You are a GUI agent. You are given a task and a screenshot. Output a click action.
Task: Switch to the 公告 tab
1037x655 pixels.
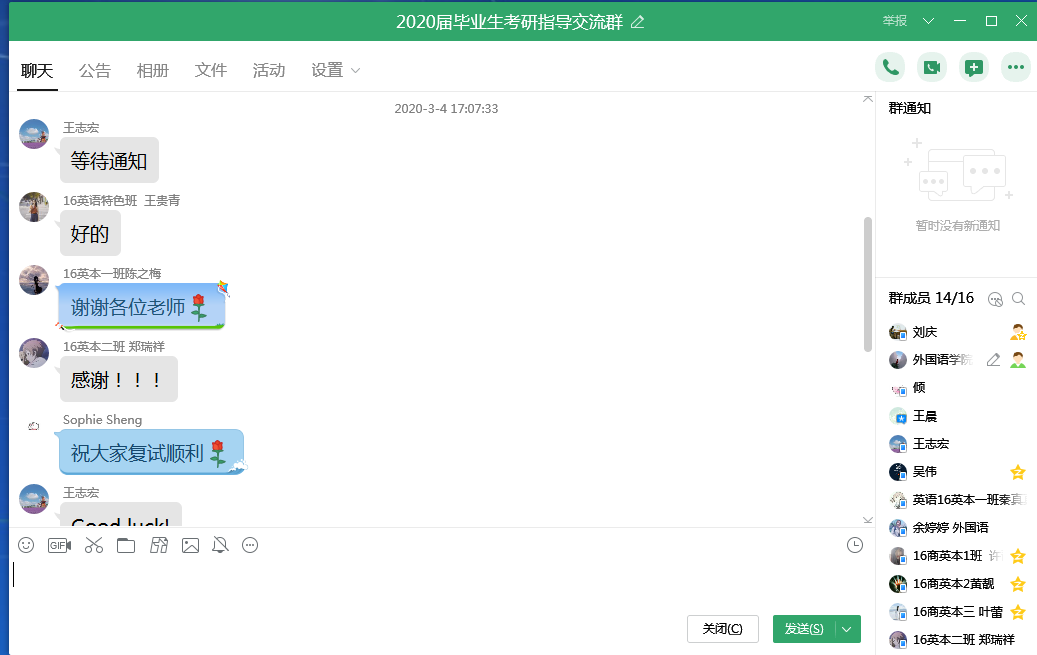point(95,70)
